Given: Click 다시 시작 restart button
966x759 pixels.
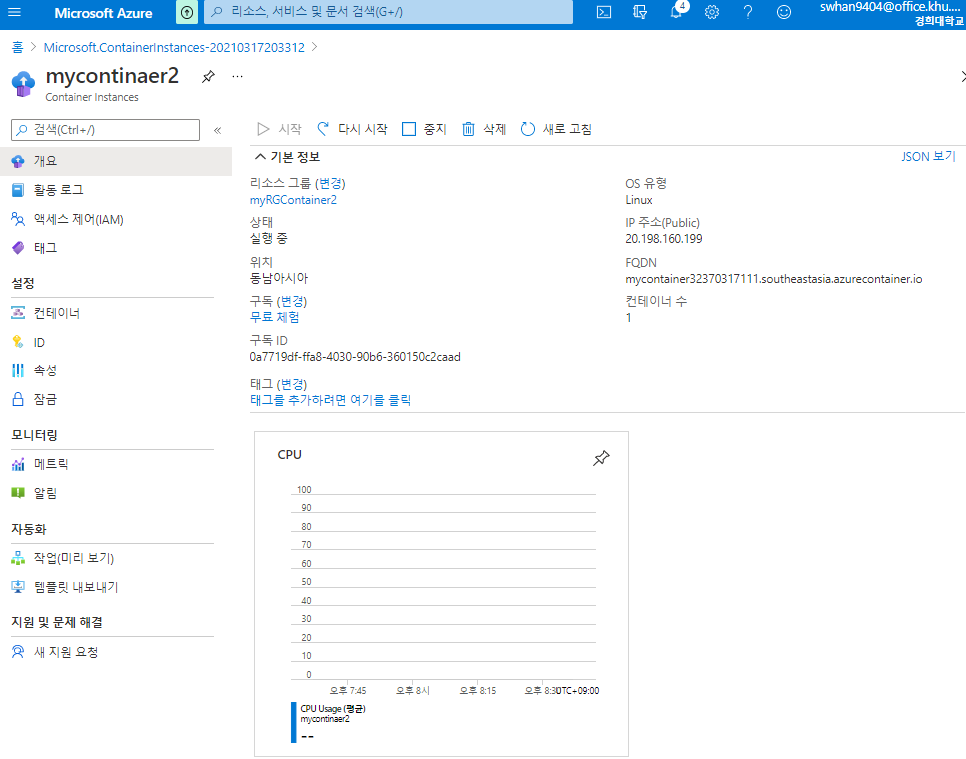Looking at the screenshot, I should [352, 129].
